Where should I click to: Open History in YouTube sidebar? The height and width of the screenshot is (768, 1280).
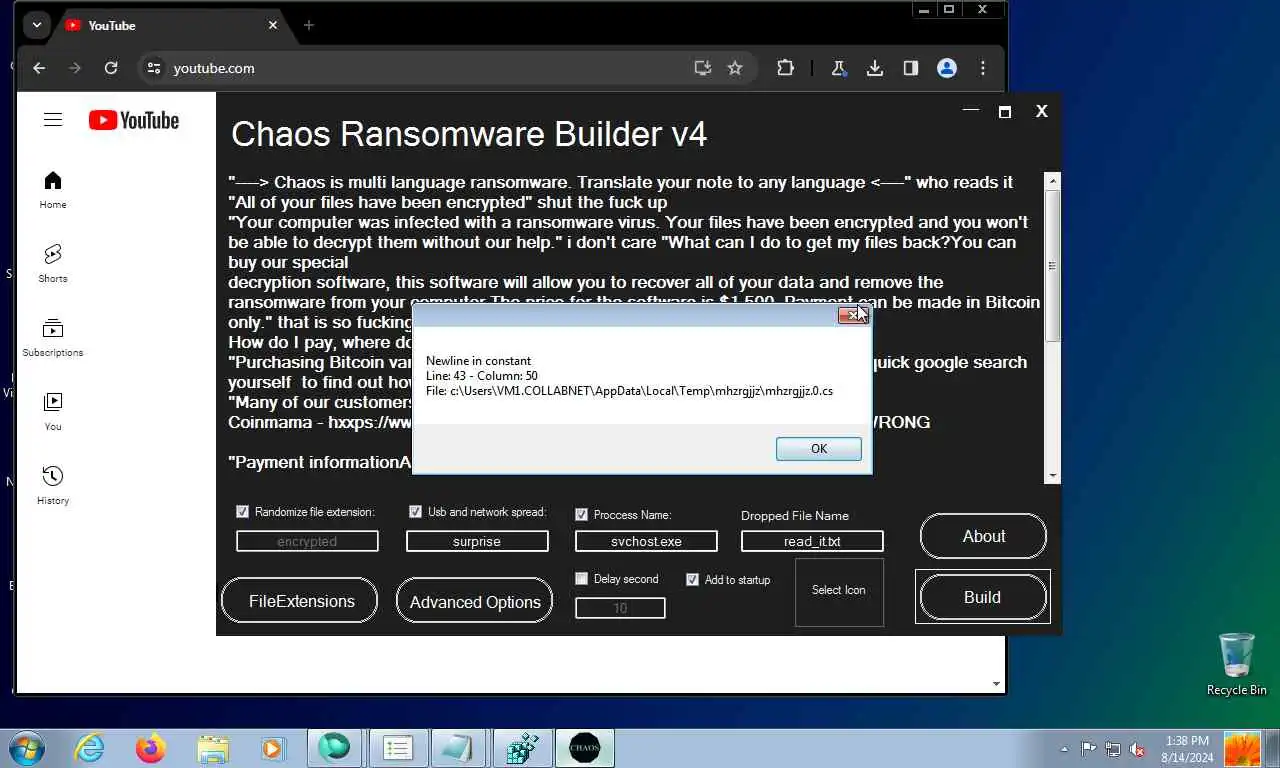coord(53,486)
